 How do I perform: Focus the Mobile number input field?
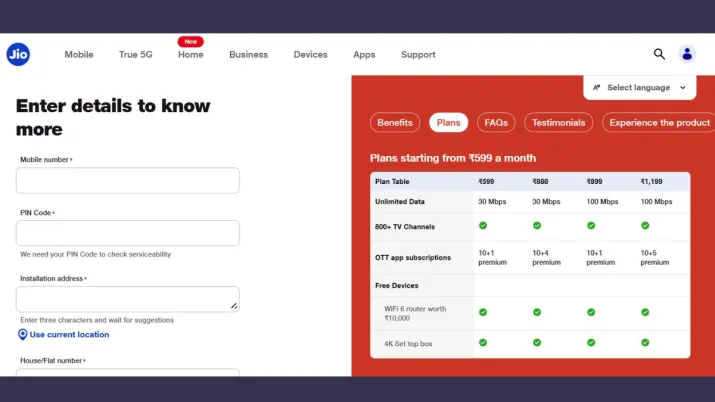[128, 180]
